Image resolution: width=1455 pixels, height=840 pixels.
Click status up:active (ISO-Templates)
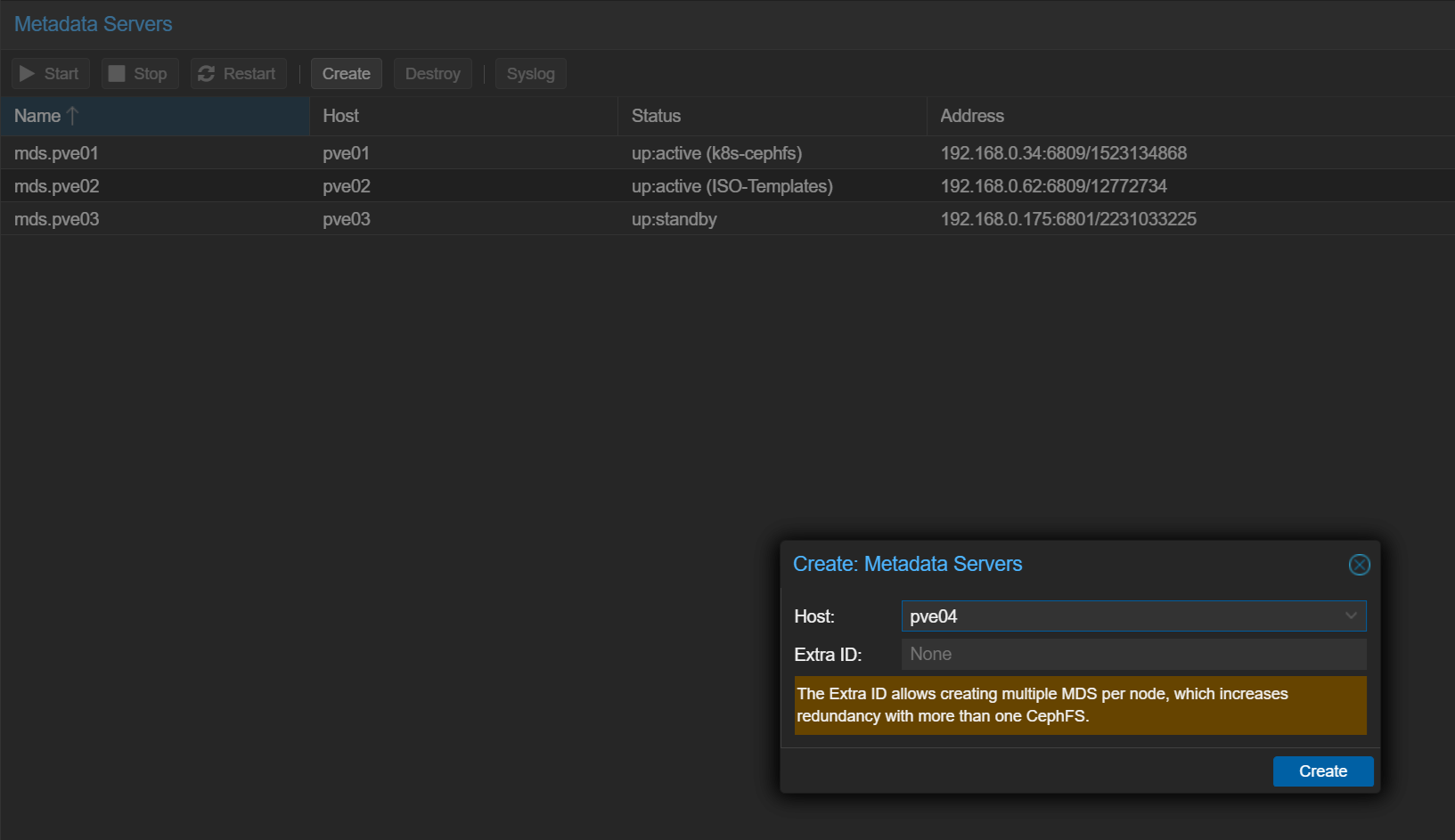pos(732,186)
